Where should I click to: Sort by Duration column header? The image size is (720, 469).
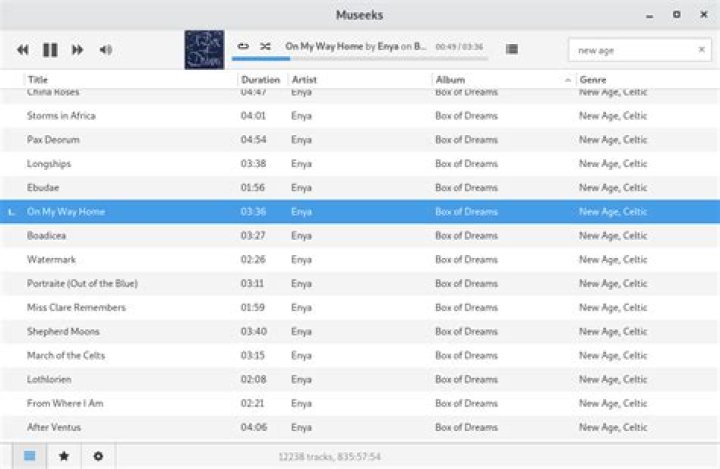pyautogui.click(x=260, y=79)
